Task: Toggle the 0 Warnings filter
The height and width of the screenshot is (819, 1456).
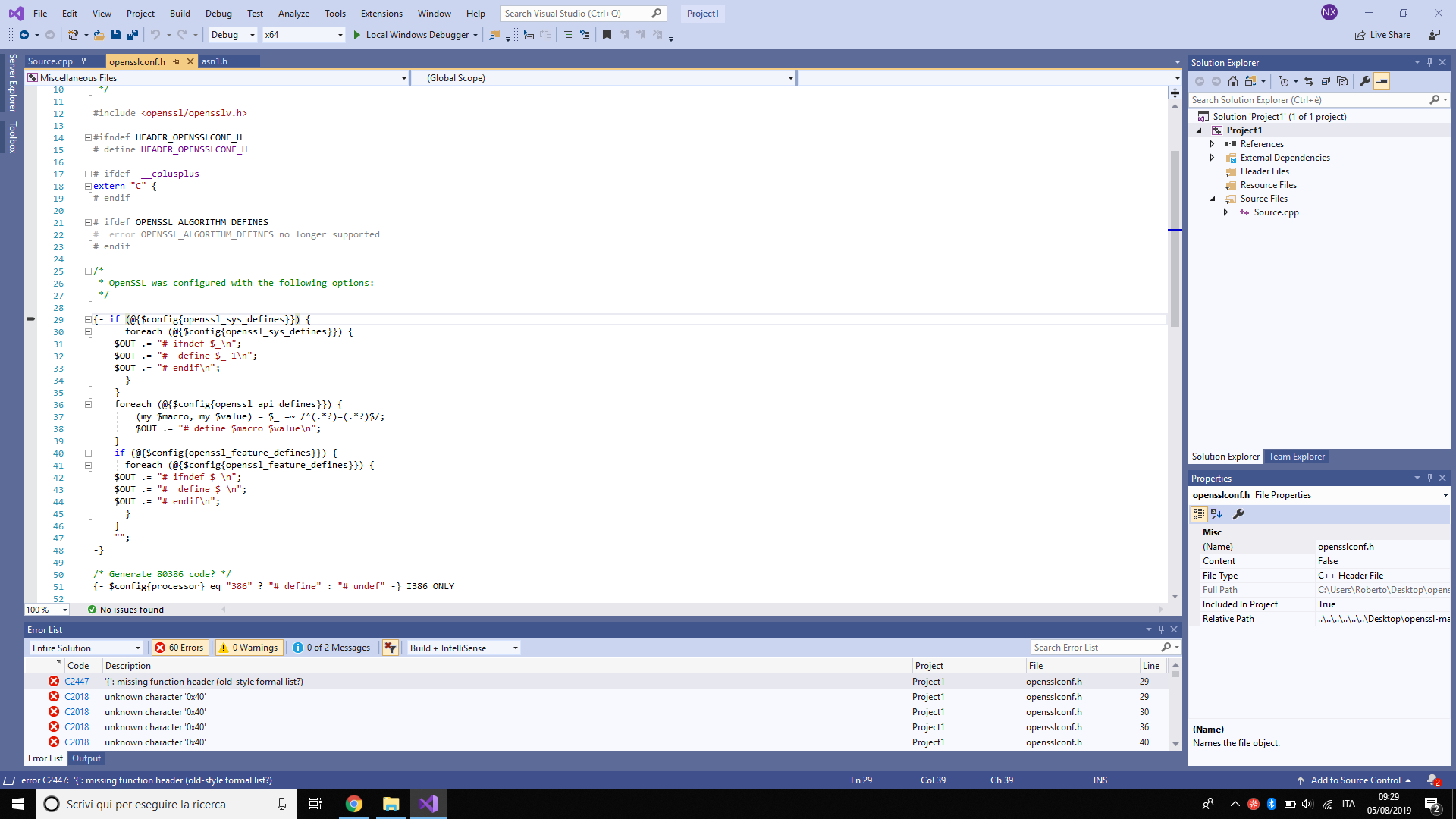Action: 248,648
